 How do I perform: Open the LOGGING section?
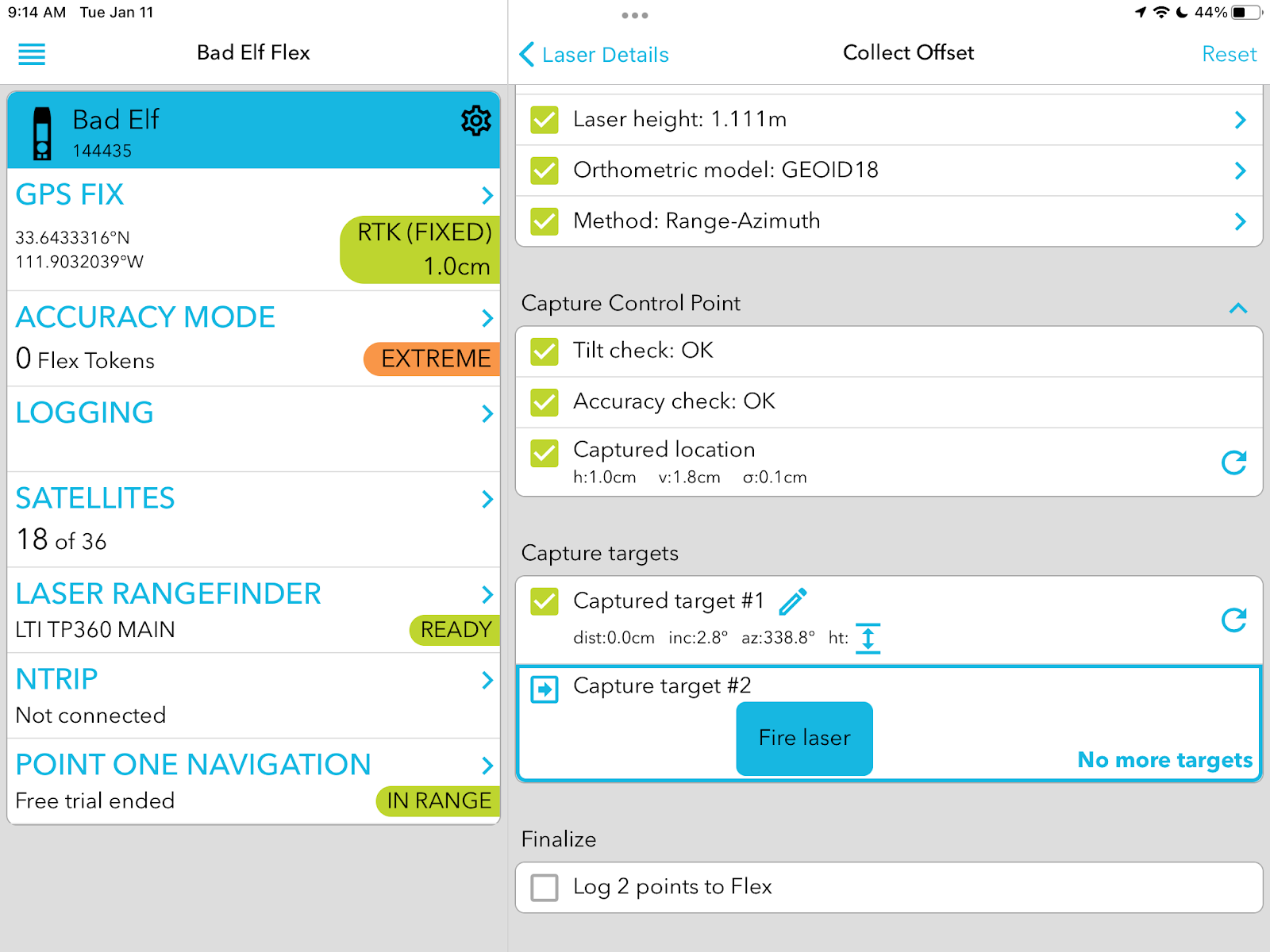(x=254, y=429)
